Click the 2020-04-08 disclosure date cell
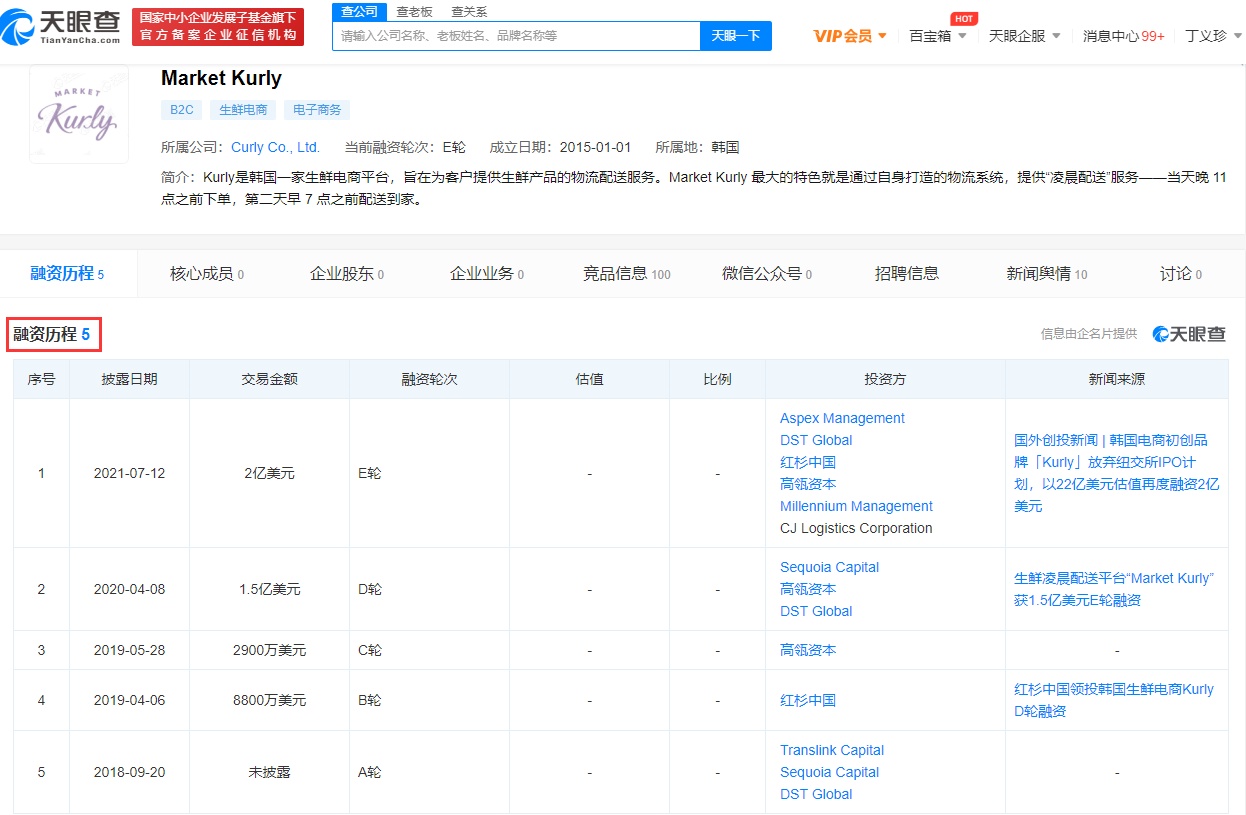This screenshot has width=1246, height=815. point(129,589)
